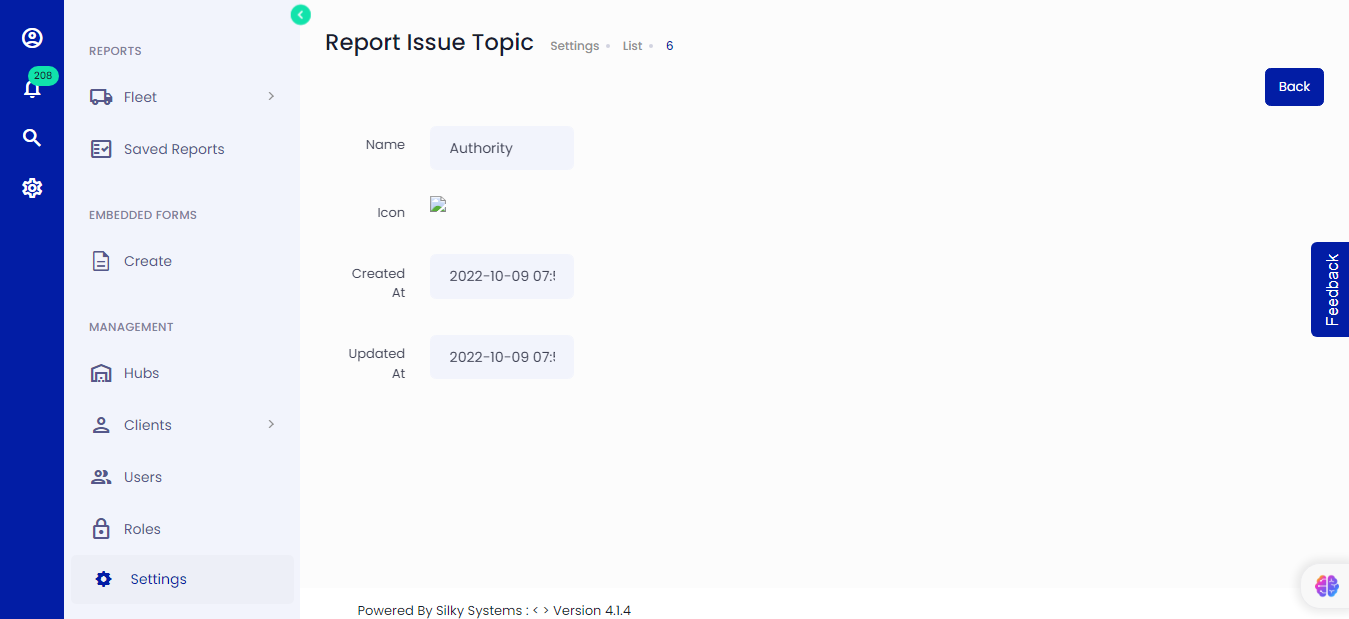Collapse the sidebar with the green arrow
1349x619 pixels.
click(300, 15)
